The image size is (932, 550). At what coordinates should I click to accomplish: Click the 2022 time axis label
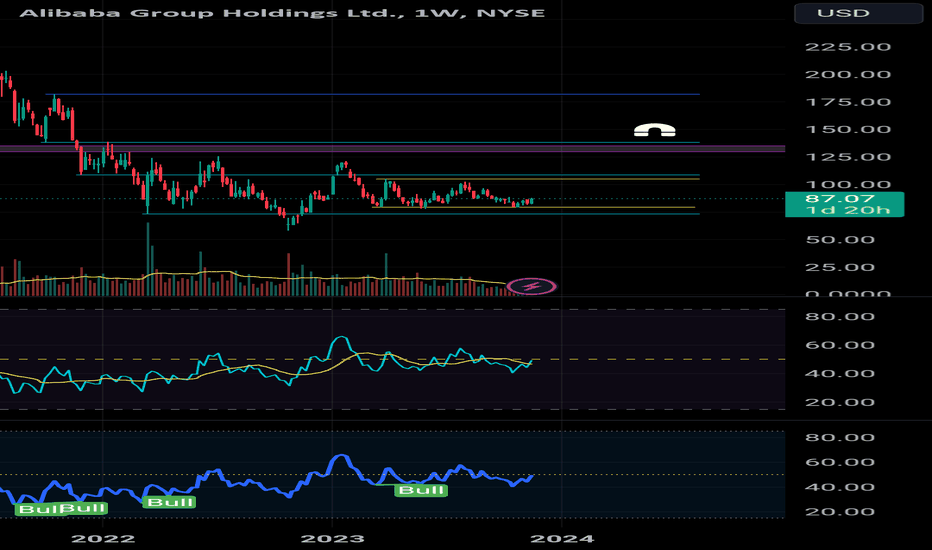tap(103, 539)
